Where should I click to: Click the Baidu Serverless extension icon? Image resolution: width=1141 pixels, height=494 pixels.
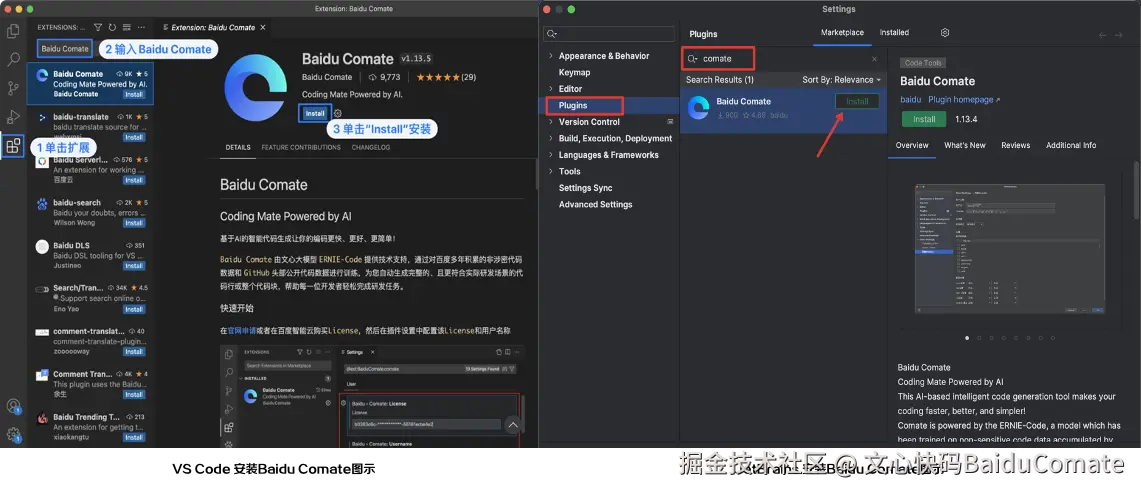pyautogui.click(x=41, y=161)
